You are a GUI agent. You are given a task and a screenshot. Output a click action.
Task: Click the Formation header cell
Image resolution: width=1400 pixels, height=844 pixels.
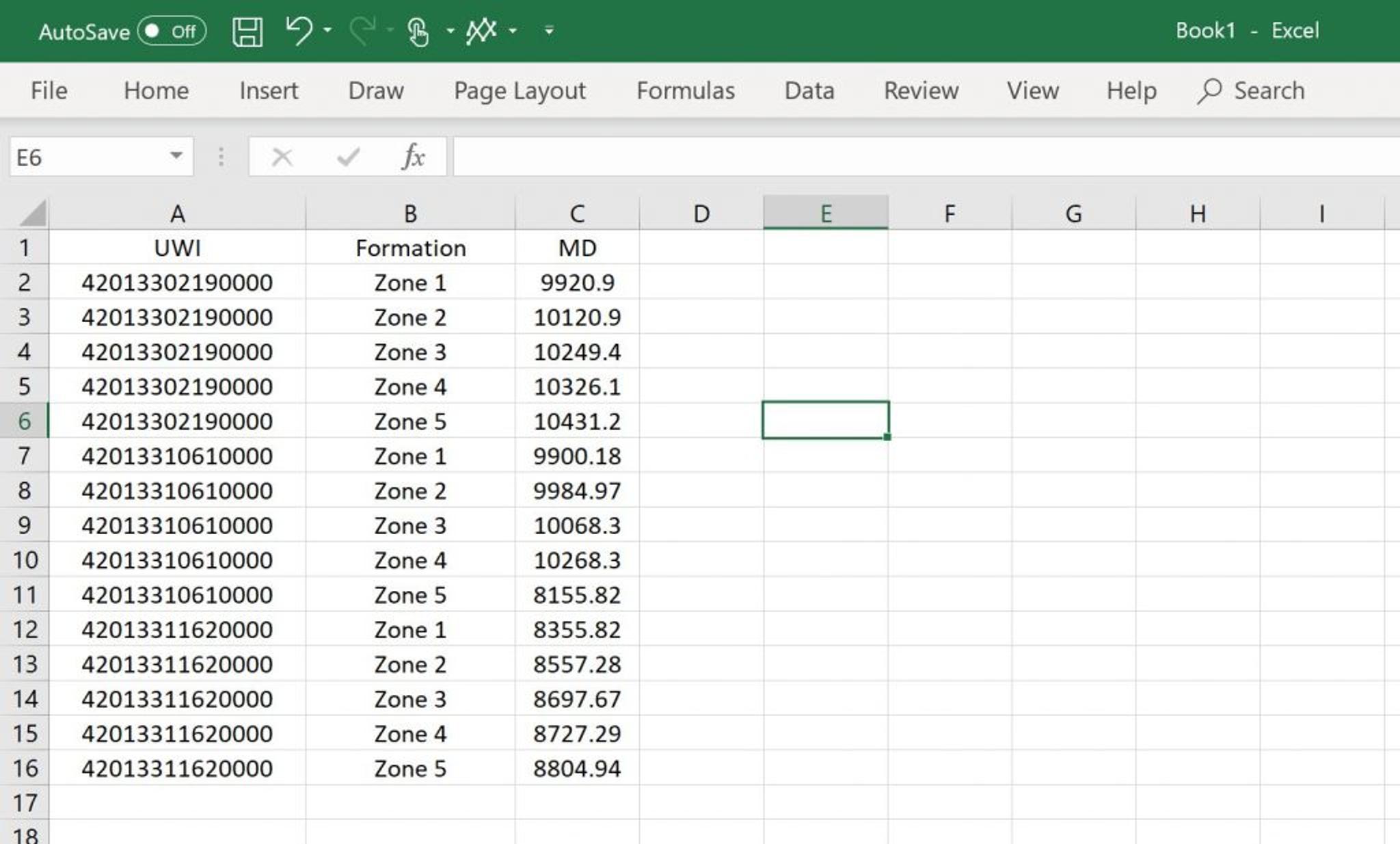[x=410, y=248]
